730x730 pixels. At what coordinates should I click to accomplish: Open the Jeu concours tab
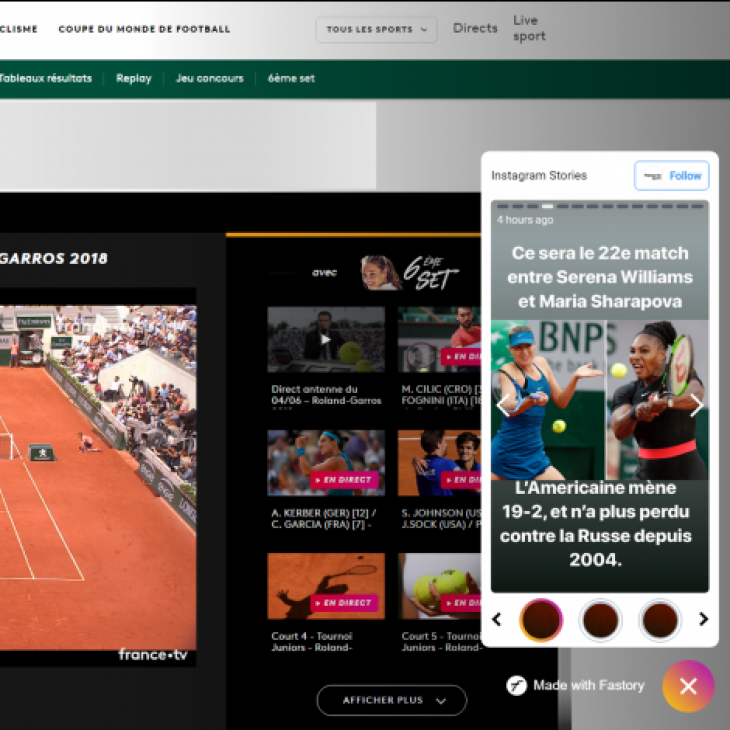click(210, 78)
